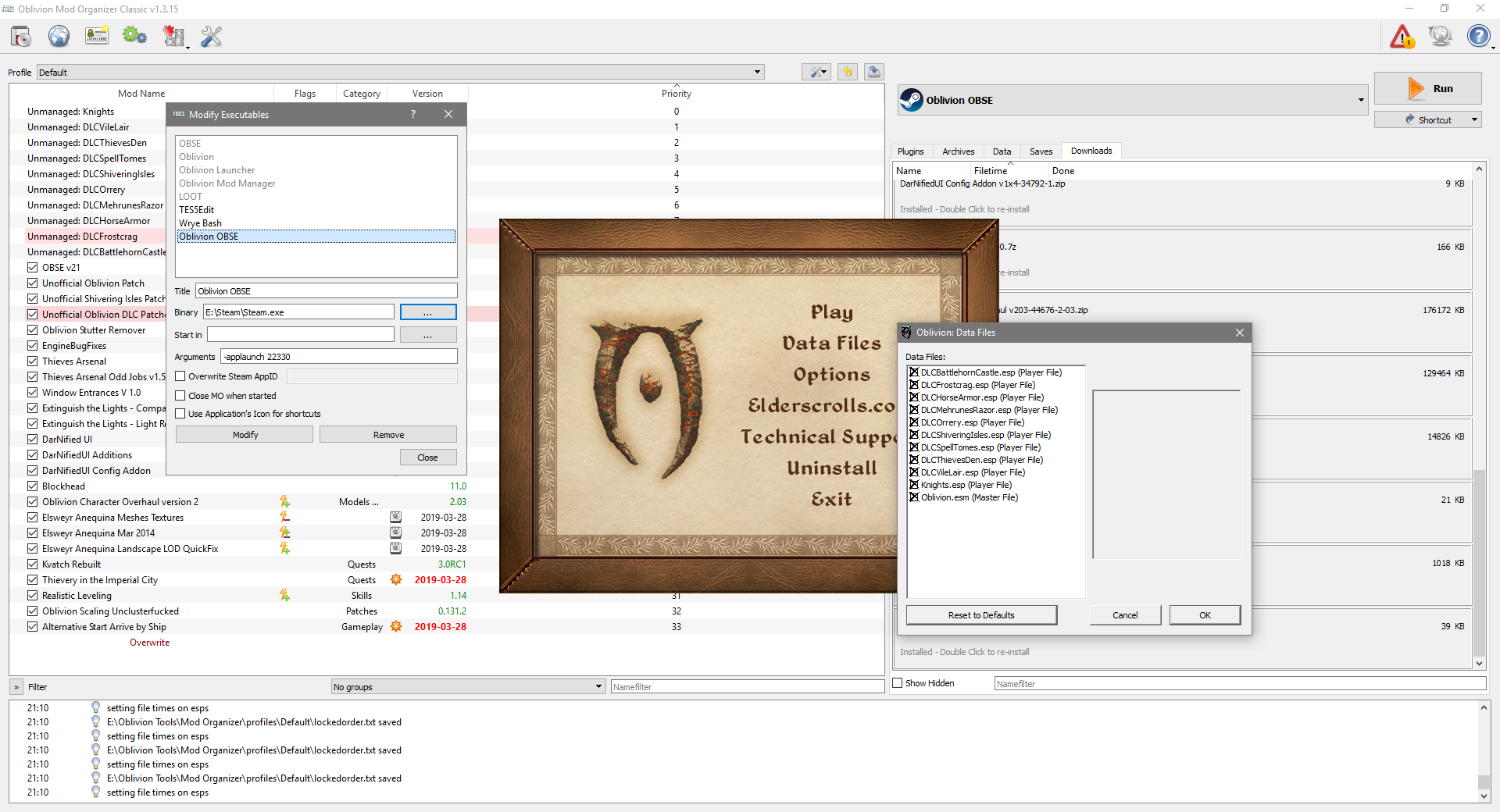Click update icon on Alternative Start Arrive by Ship
This screenshot has width=1500, height=812.
pyautogui.click(x=396, y=626)
